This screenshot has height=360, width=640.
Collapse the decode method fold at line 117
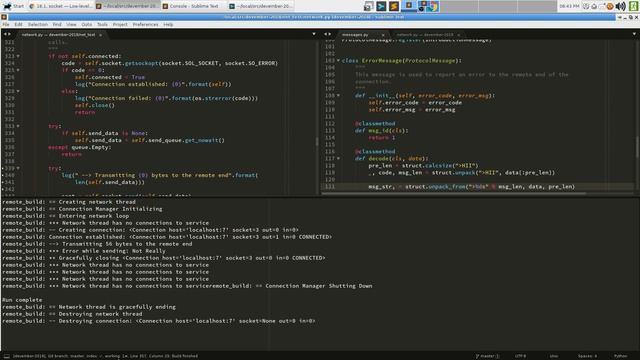[338, 158]
